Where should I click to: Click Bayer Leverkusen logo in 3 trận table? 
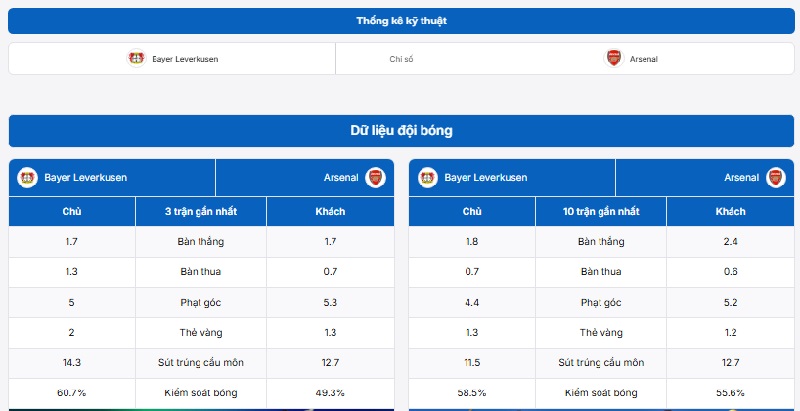[x=27, y=177]
